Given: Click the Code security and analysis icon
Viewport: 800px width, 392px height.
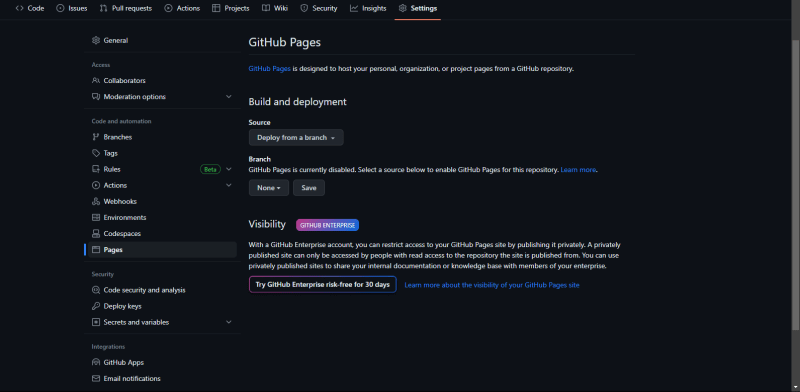Looking at the screenshot, I should (96, 290).
